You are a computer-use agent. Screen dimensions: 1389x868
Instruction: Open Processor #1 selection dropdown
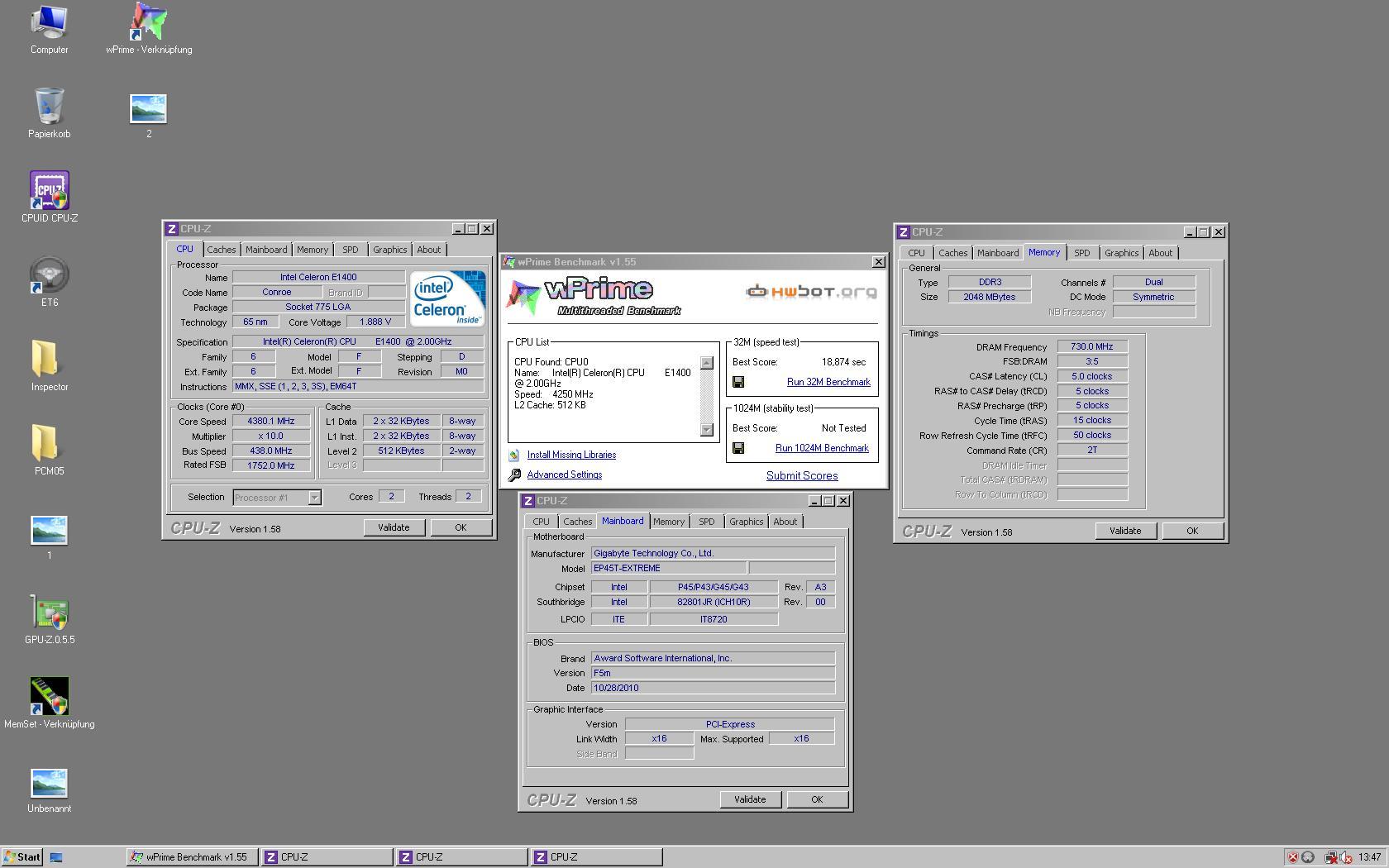click(314, 498)
